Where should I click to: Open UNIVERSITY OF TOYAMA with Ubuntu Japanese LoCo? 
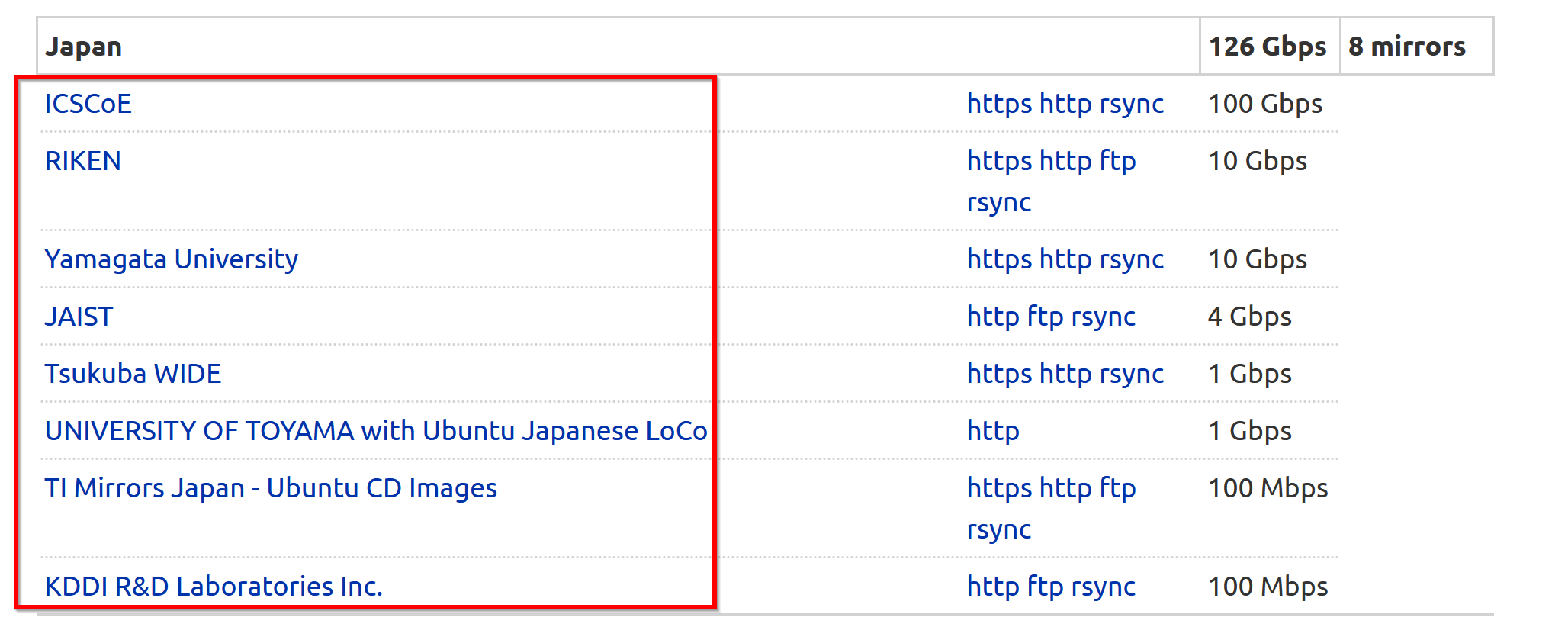[376, 431]
